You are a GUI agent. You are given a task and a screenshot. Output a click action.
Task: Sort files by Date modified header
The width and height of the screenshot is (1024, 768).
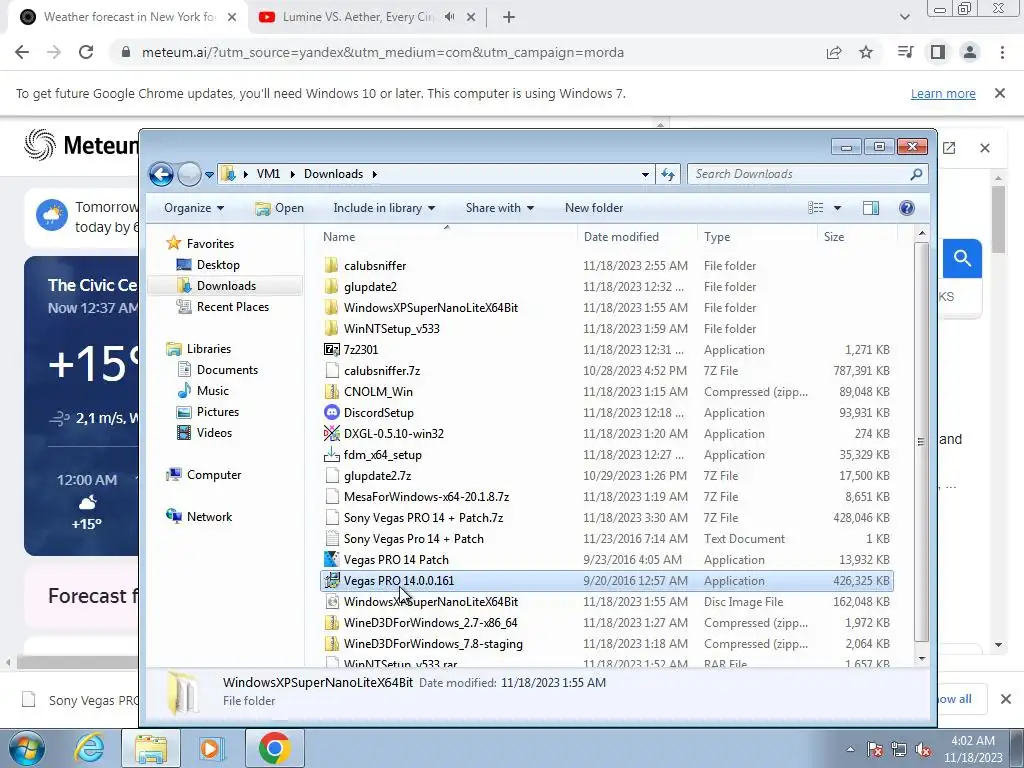(x=637, y=236)
